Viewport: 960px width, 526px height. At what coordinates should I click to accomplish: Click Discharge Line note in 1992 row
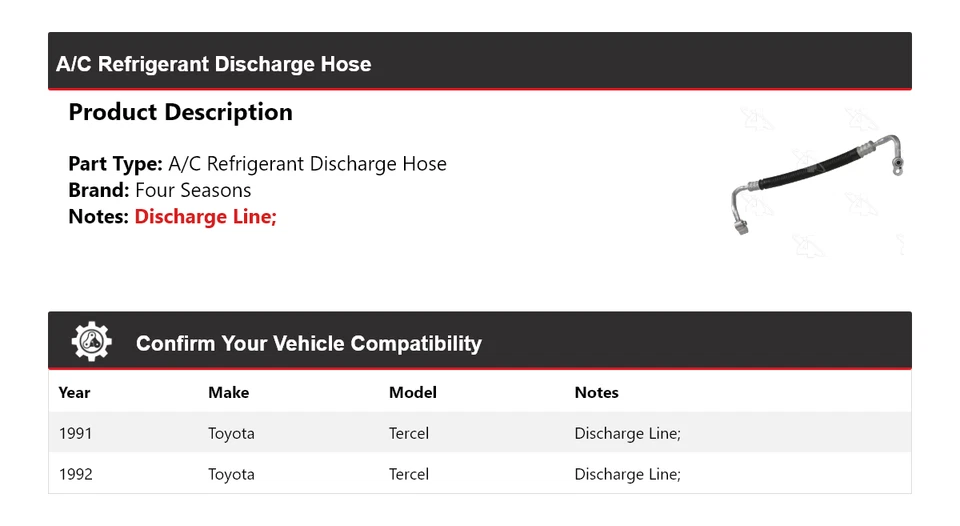point(627,474)
